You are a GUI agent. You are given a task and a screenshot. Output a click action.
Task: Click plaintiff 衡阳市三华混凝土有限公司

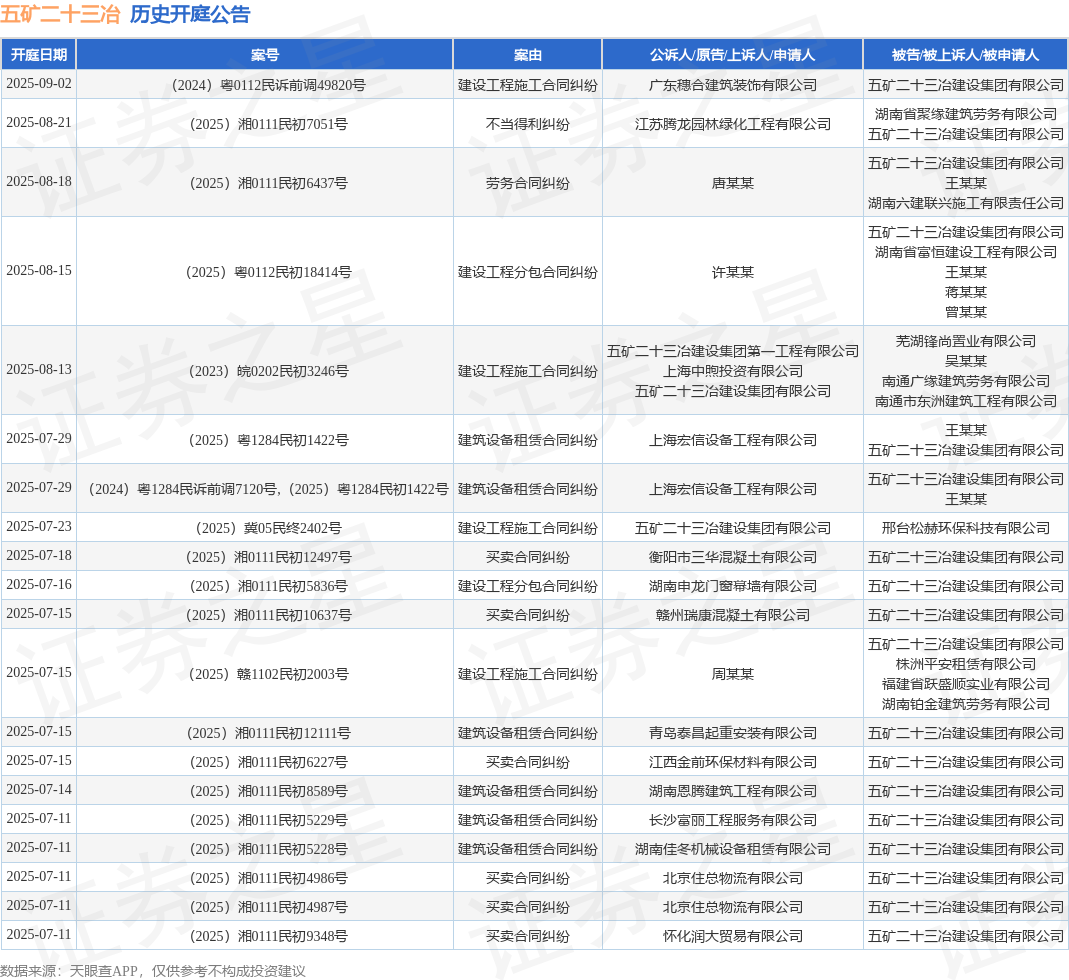coord(733,557)
